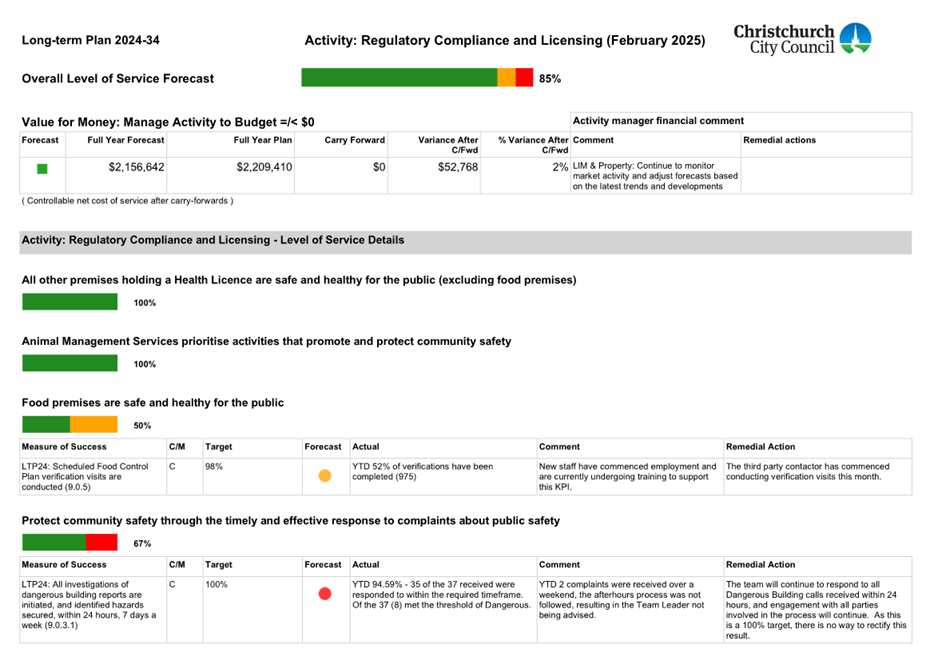Select the 2% variance value
934x661 pixels.
click(560, 167)
